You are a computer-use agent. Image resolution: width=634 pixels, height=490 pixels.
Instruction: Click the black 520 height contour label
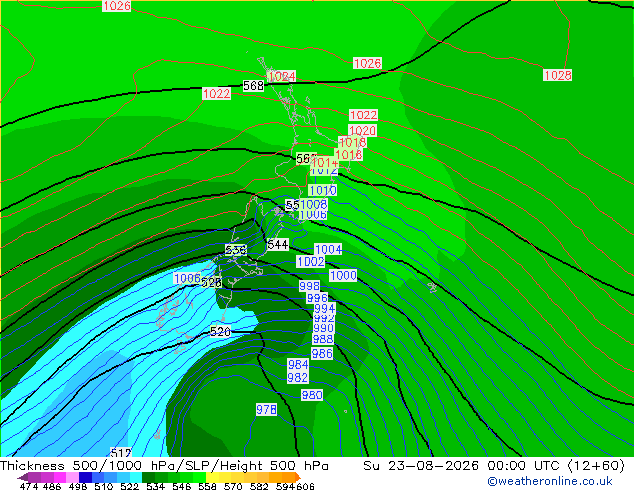pyautogui.click(x=220, y=332)
